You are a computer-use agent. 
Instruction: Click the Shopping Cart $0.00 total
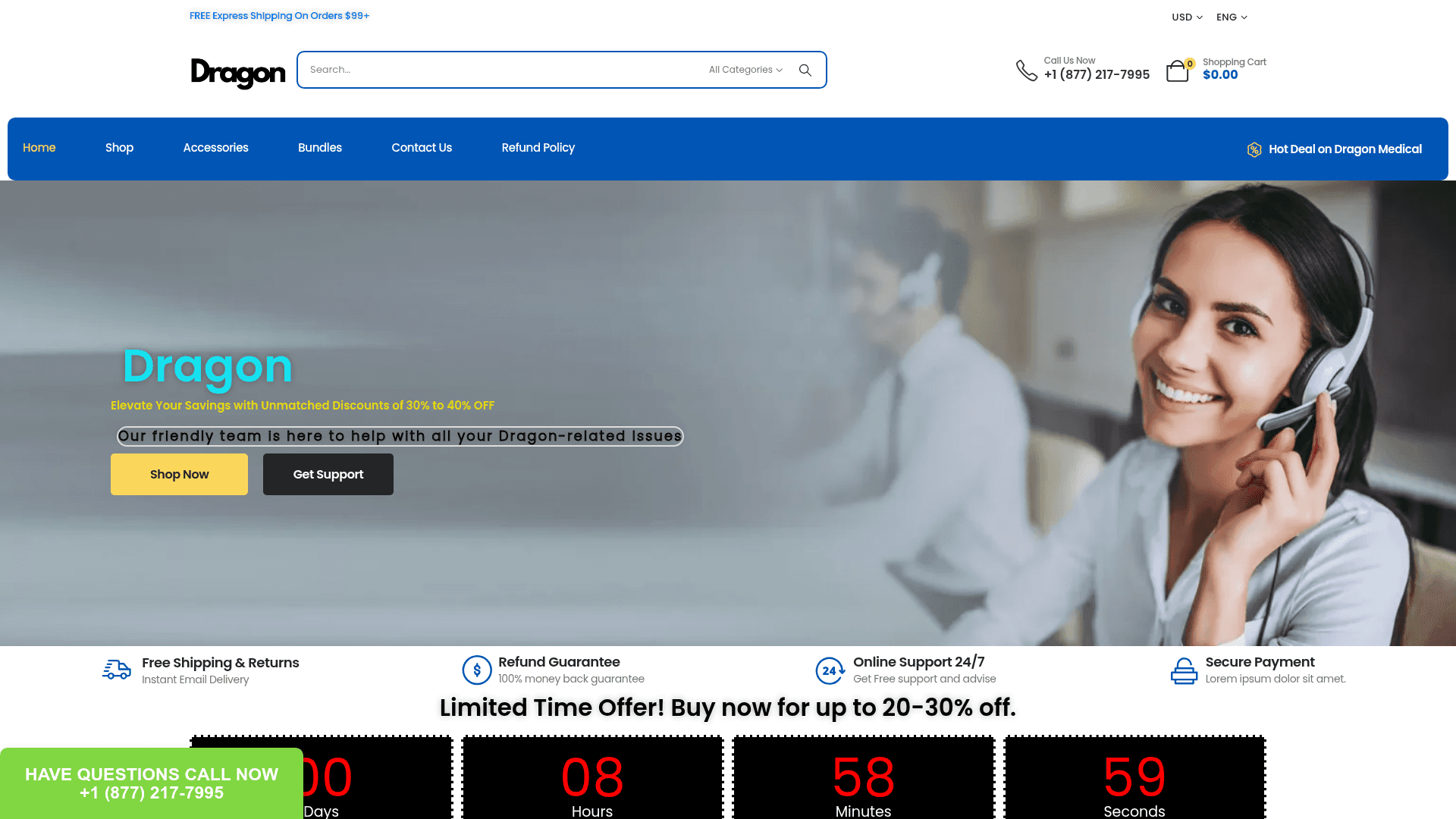click(1220, 74)
